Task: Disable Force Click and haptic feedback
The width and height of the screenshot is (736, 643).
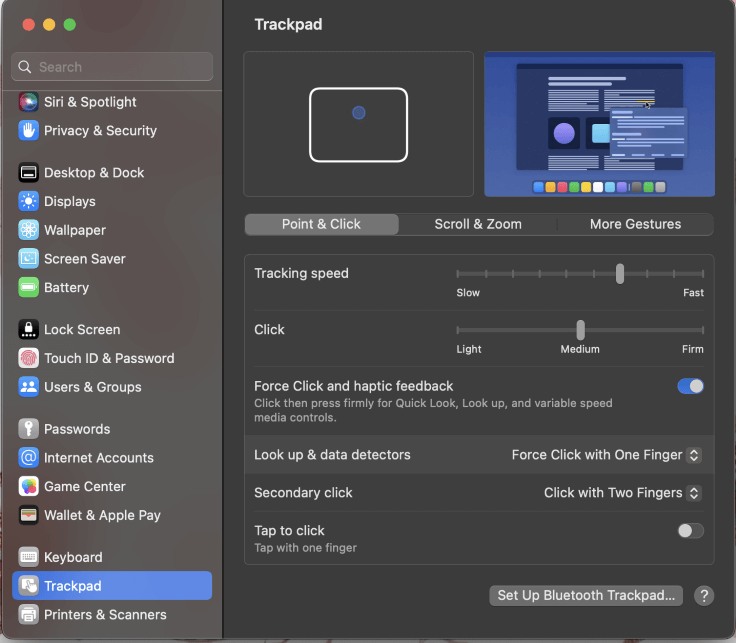Action: click(x=690, y=386)
